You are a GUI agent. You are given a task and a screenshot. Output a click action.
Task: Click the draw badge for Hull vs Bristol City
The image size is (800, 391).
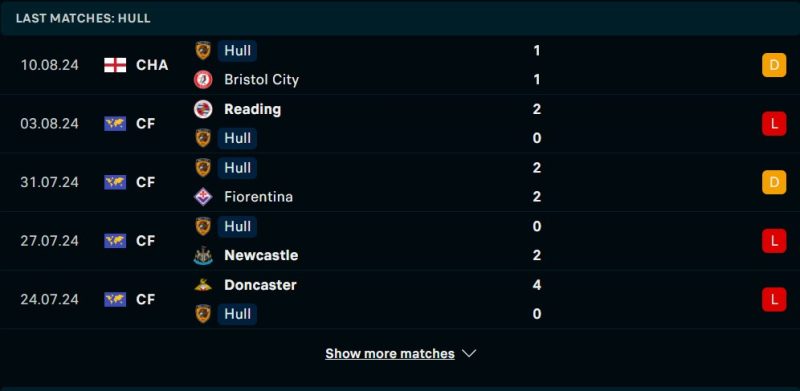pos(774,65)
